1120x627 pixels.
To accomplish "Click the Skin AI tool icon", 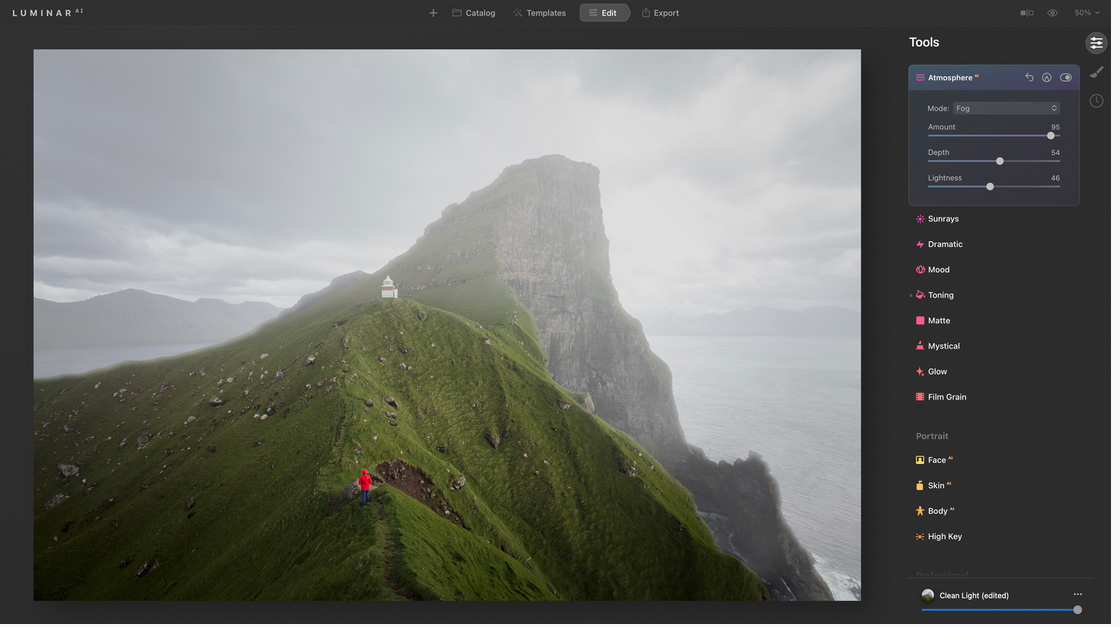I will [x=920, y=486].
